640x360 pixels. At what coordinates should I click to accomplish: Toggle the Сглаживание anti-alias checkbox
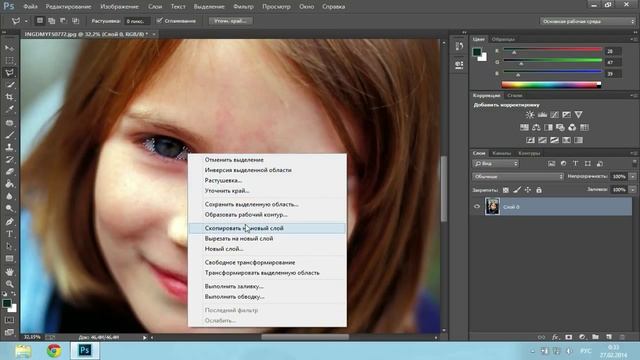tap(160, 20)
